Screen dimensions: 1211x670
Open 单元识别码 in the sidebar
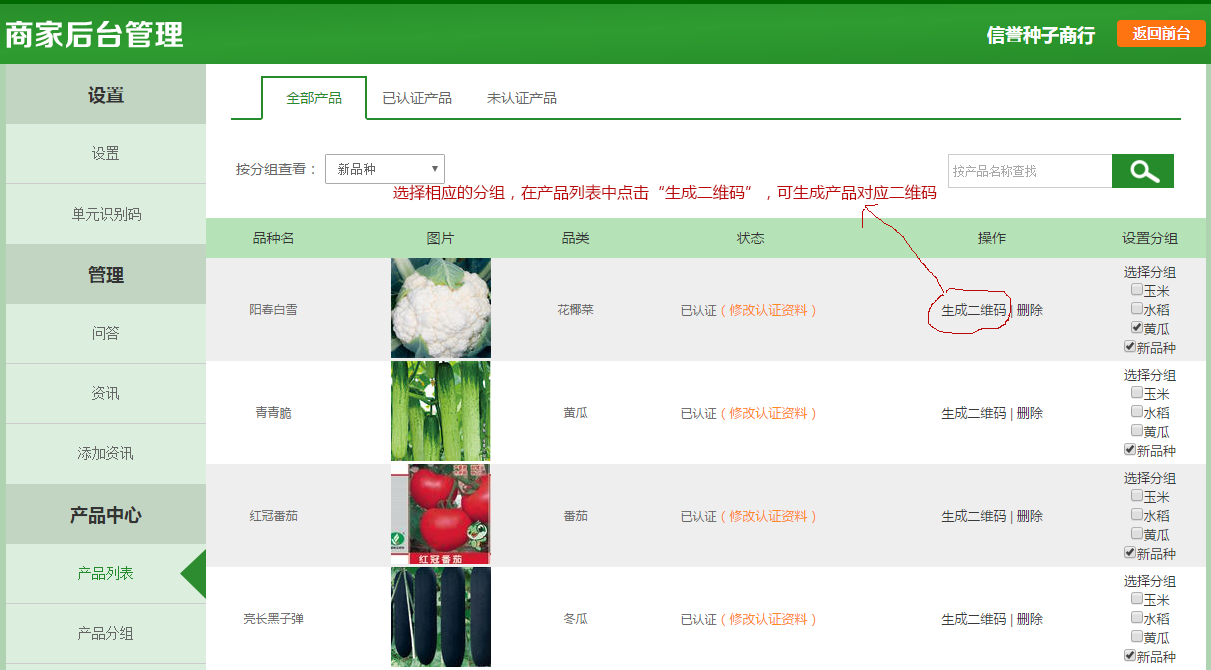pyautogui.click(x=106, y=214)
